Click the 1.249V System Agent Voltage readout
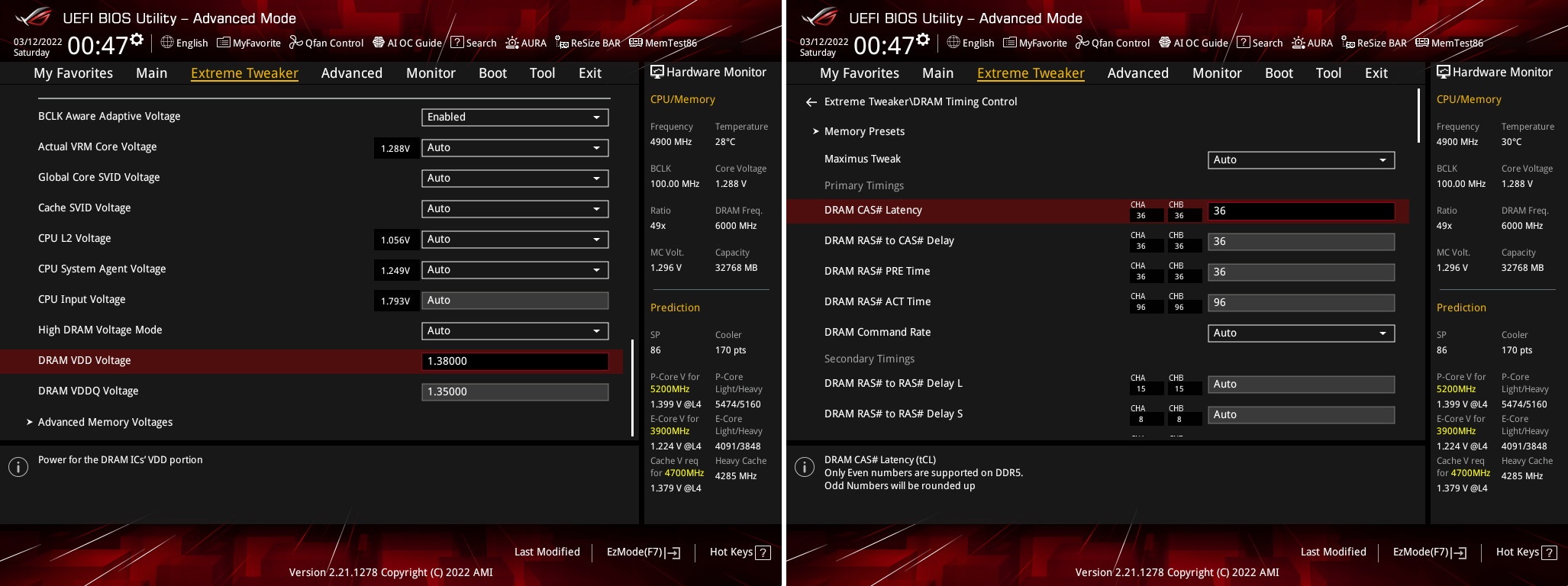Viewport: 1568px width, 586px height. click(x=395, y=270)
